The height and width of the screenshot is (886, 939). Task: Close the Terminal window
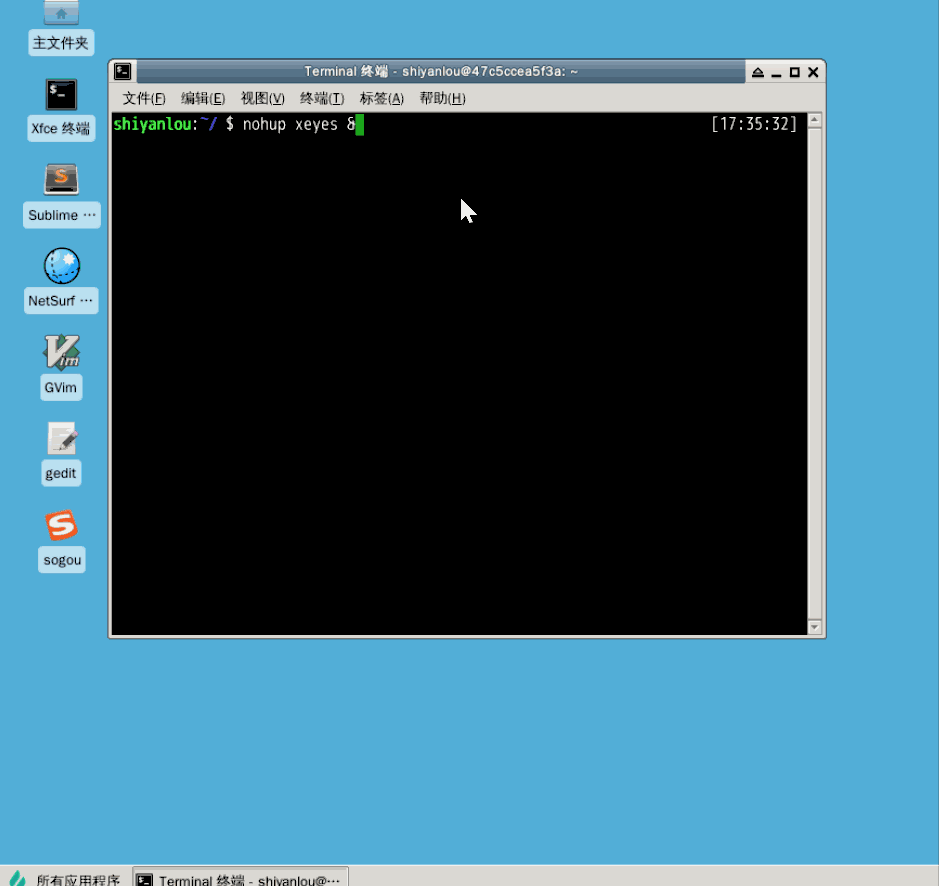pyautogui.click(x=813, y=72)
